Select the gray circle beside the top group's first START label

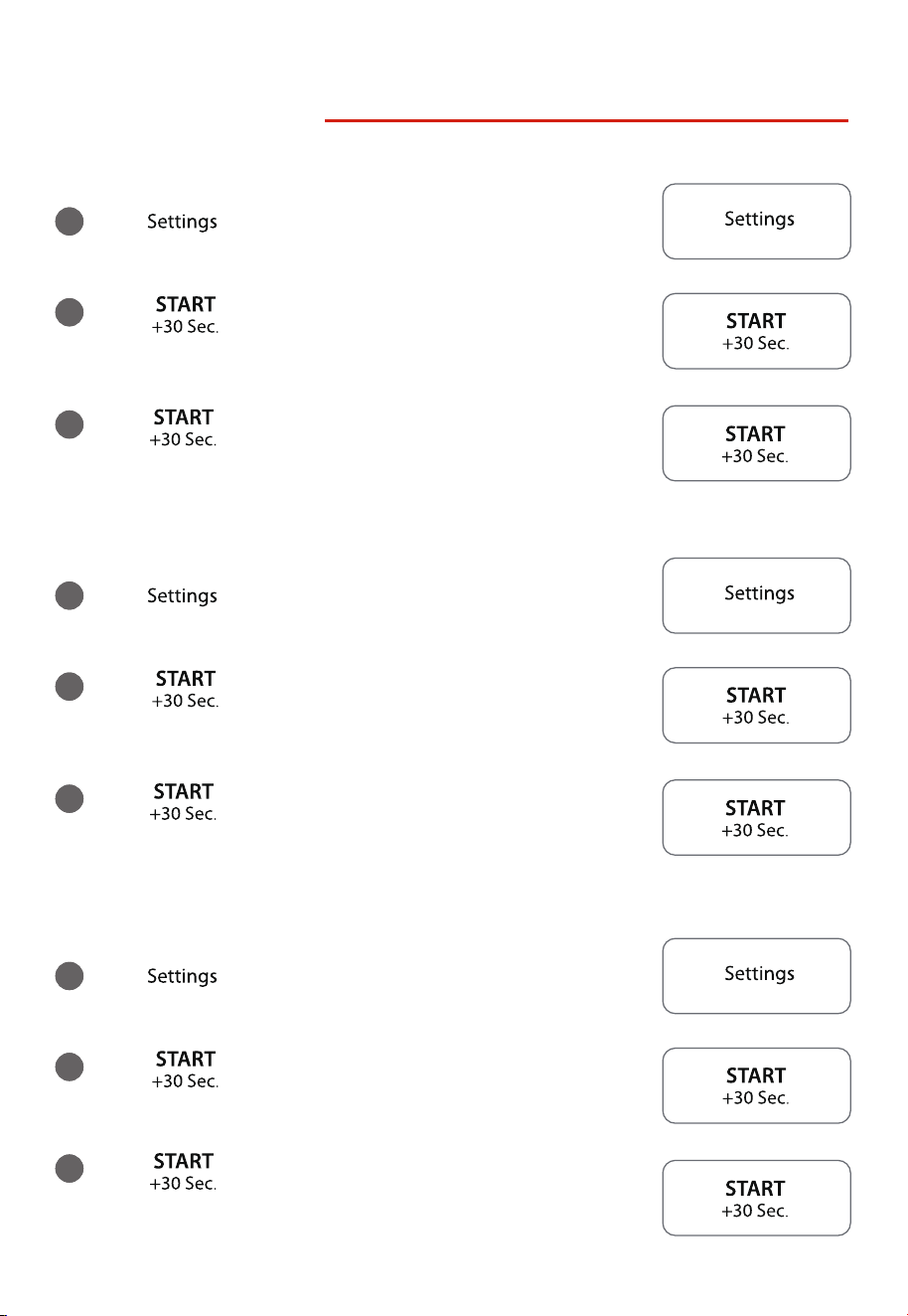tap(69, 312)
